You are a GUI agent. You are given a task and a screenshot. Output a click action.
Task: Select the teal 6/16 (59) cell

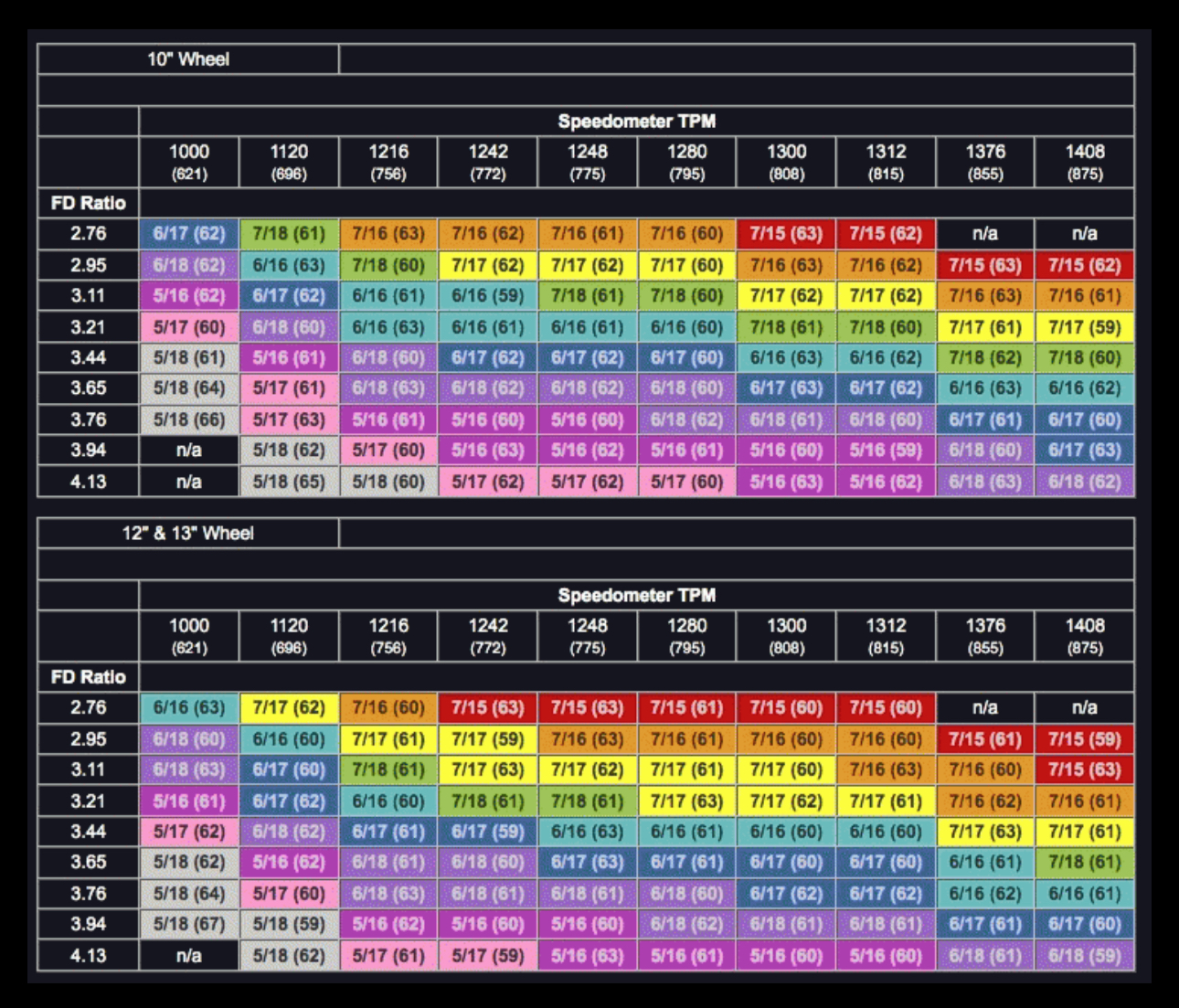pyautogui.click(x=488, y=295)
